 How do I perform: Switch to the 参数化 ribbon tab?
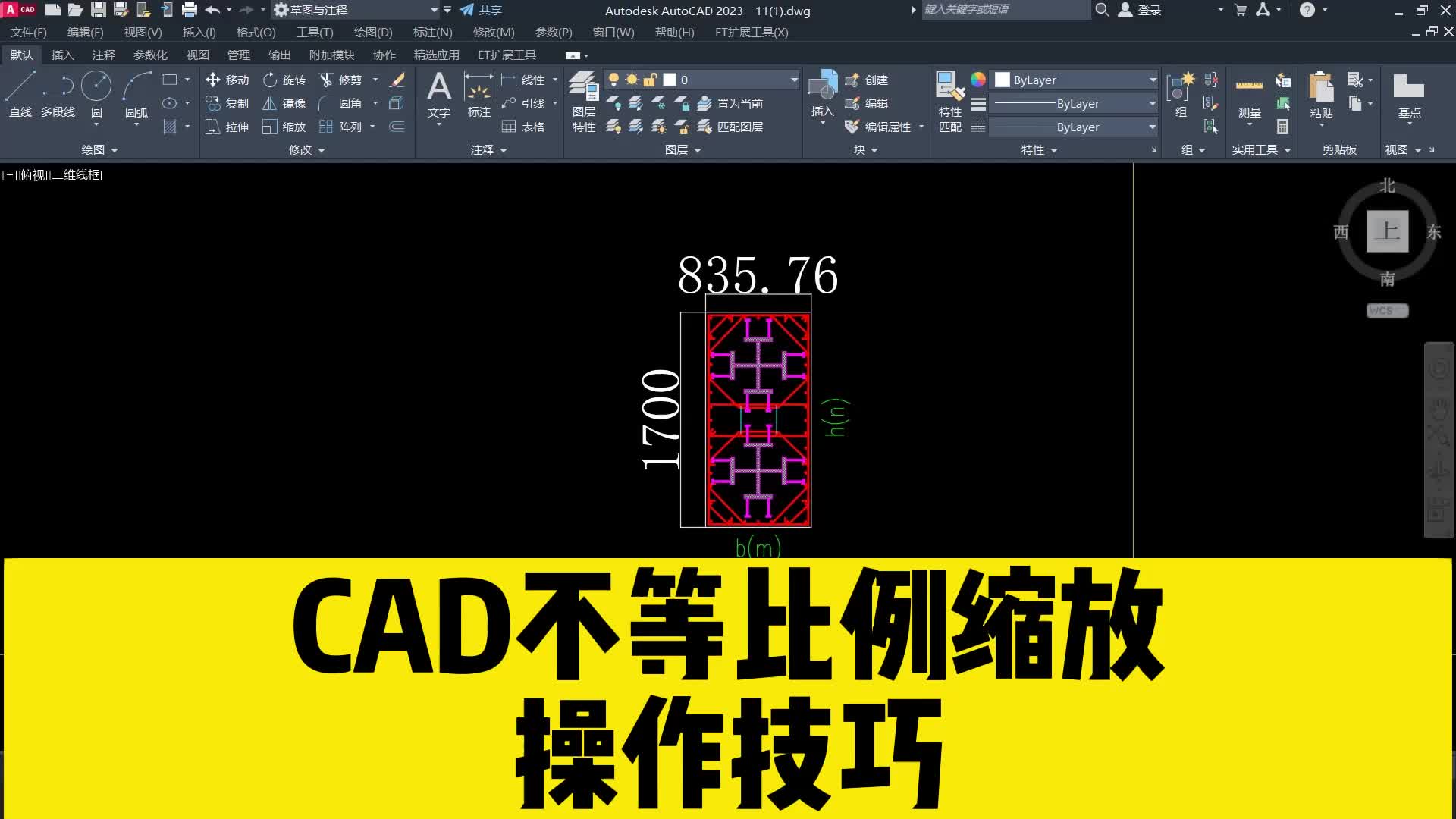point(150,55)
